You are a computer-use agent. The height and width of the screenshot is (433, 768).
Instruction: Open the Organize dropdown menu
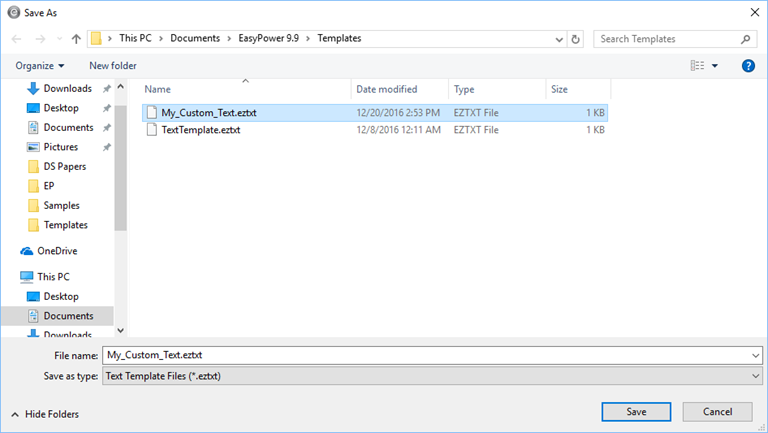coord(40,66)
